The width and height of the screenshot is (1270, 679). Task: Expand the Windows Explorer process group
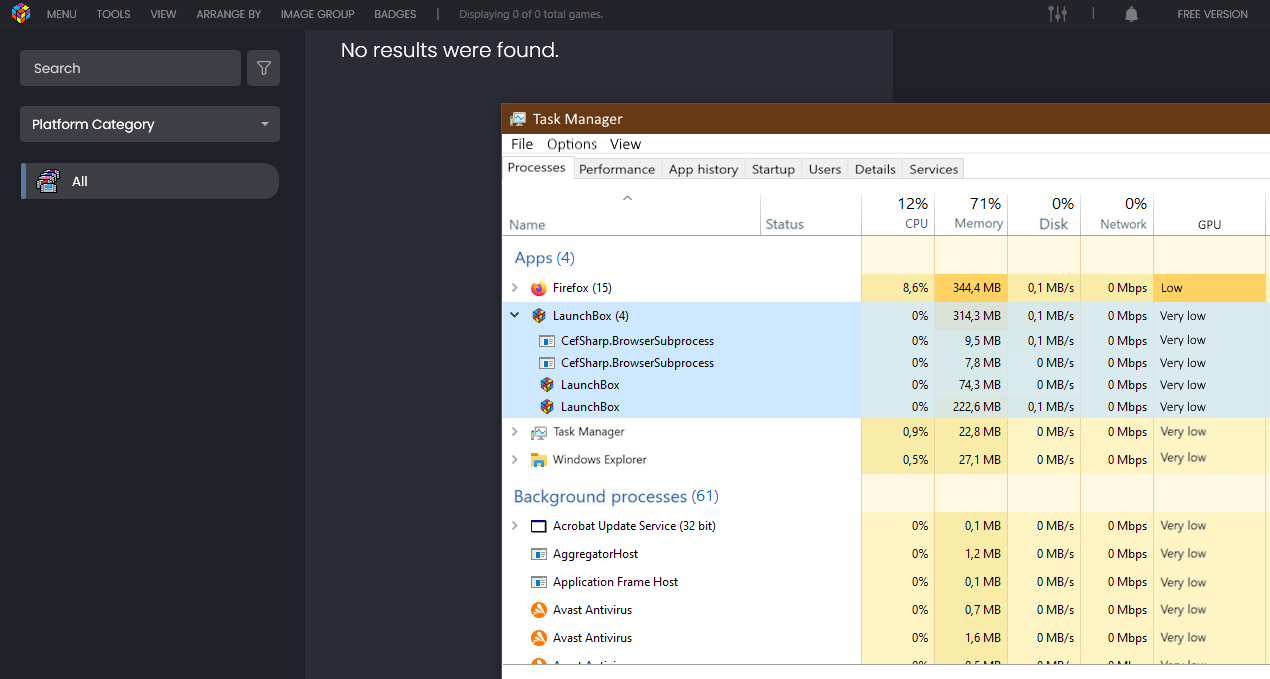pyautogui.click(x=515, y=460)
